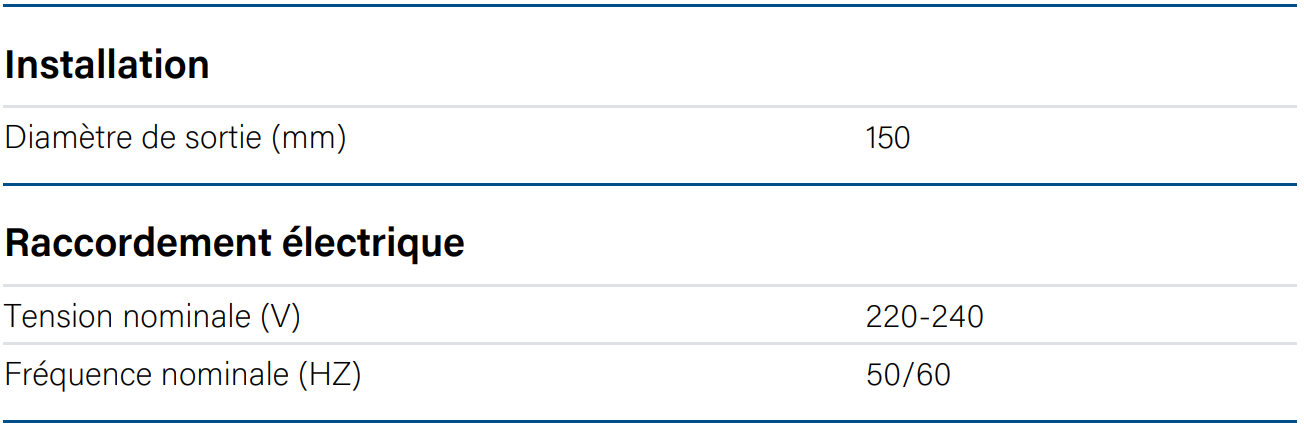
Task: Click the blue divider above "Raccordement électrique"
Action: tap(652, 185)
